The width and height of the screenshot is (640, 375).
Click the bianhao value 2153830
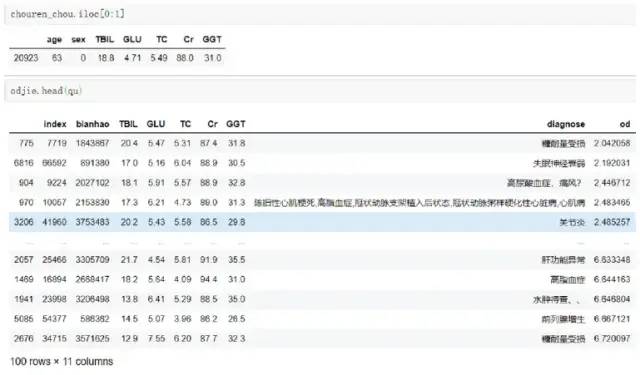[92, 202]
